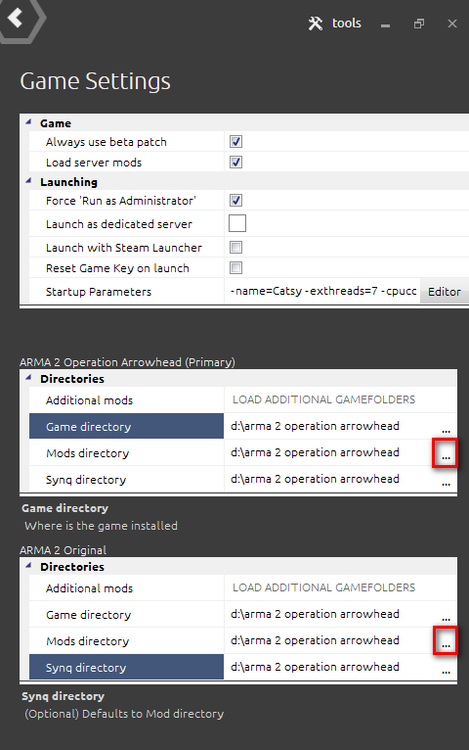Uncheck Always use beta patch

(x=236, y=142)
